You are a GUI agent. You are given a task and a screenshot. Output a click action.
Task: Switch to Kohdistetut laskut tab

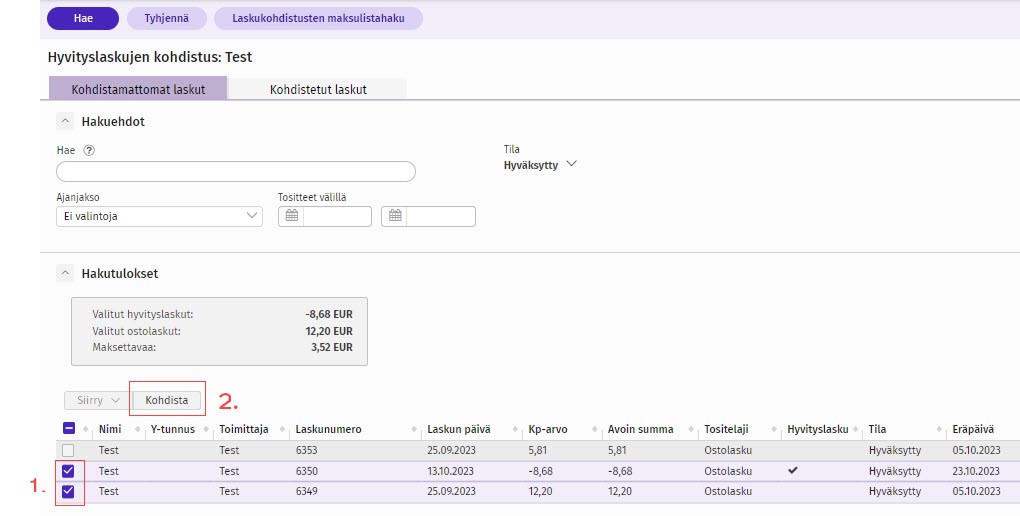pos(318,89)
